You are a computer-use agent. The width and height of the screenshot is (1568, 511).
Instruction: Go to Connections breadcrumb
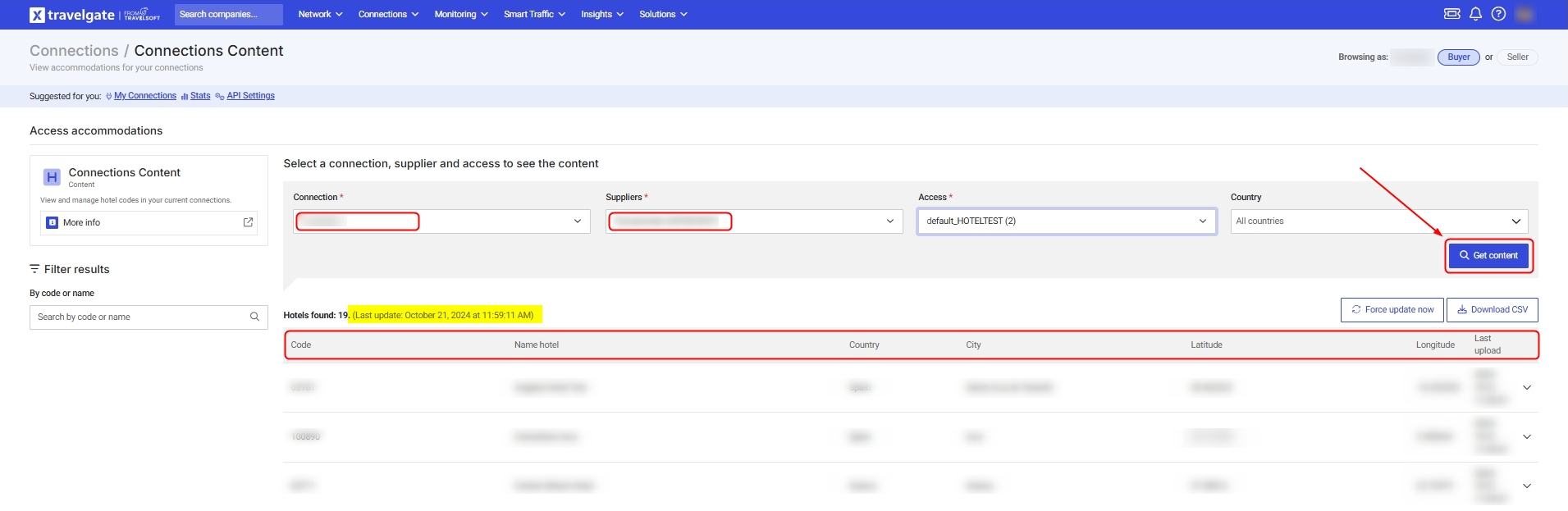[74, 51]
